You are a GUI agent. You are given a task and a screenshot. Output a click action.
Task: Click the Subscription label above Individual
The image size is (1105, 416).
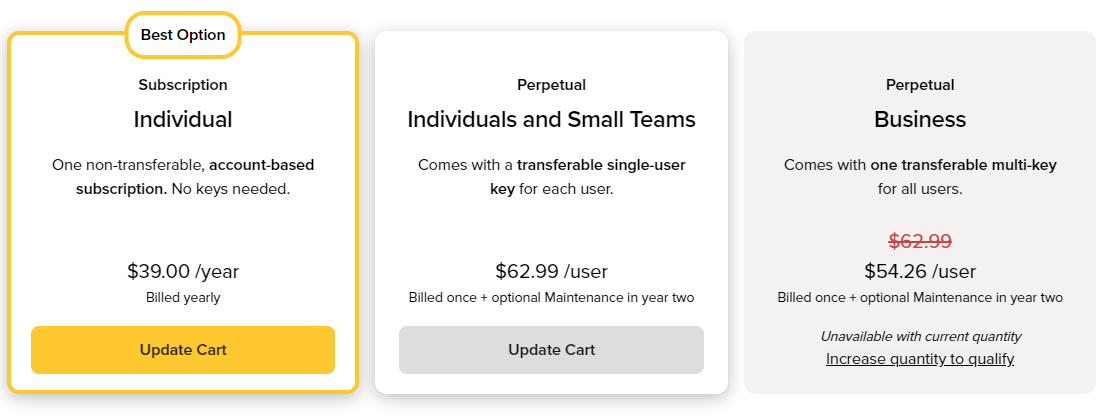coord(183,85)
